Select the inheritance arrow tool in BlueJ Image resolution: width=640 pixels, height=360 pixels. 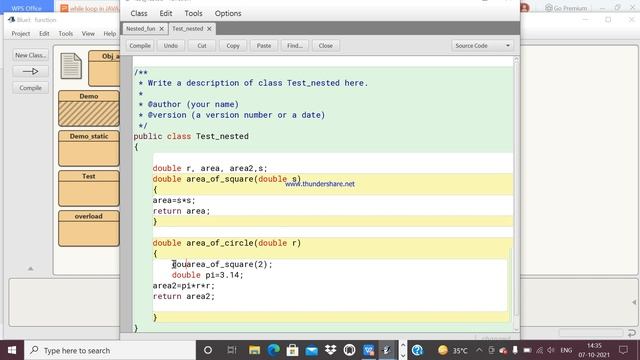click(31, 71)
